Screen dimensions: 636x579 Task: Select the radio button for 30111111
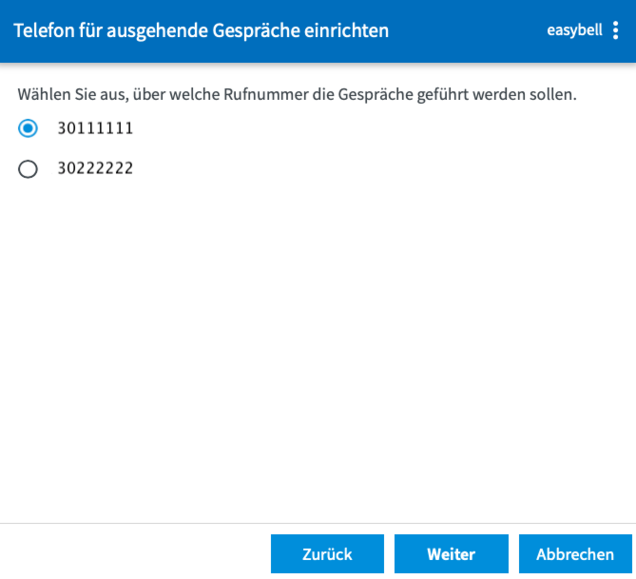tap(28, 128)
